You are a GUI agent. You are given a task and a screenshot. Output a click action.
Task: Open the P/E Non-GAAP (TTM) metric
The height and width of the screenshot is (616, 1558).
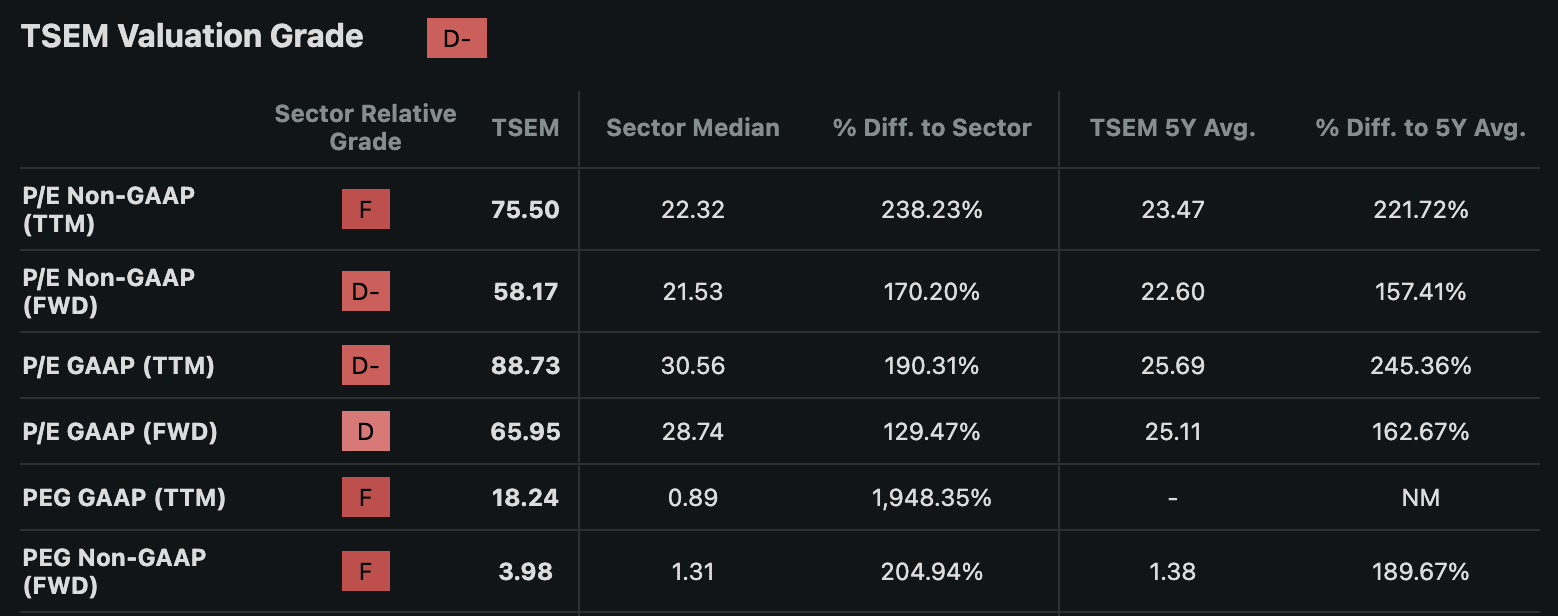[x=109, y=210]
